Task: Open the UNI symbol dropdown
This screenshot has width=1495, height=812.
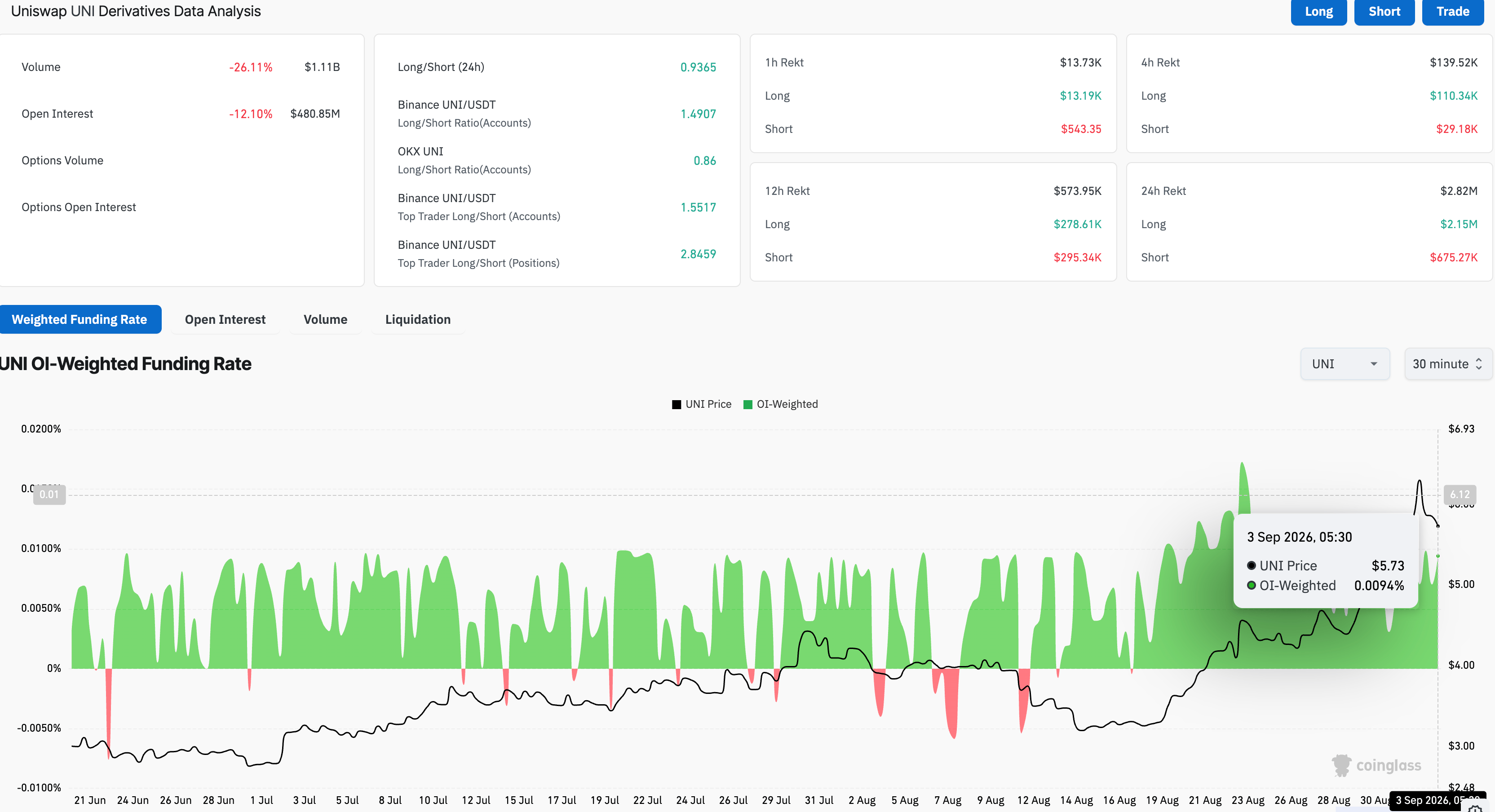Action: tap(1345, 364)
